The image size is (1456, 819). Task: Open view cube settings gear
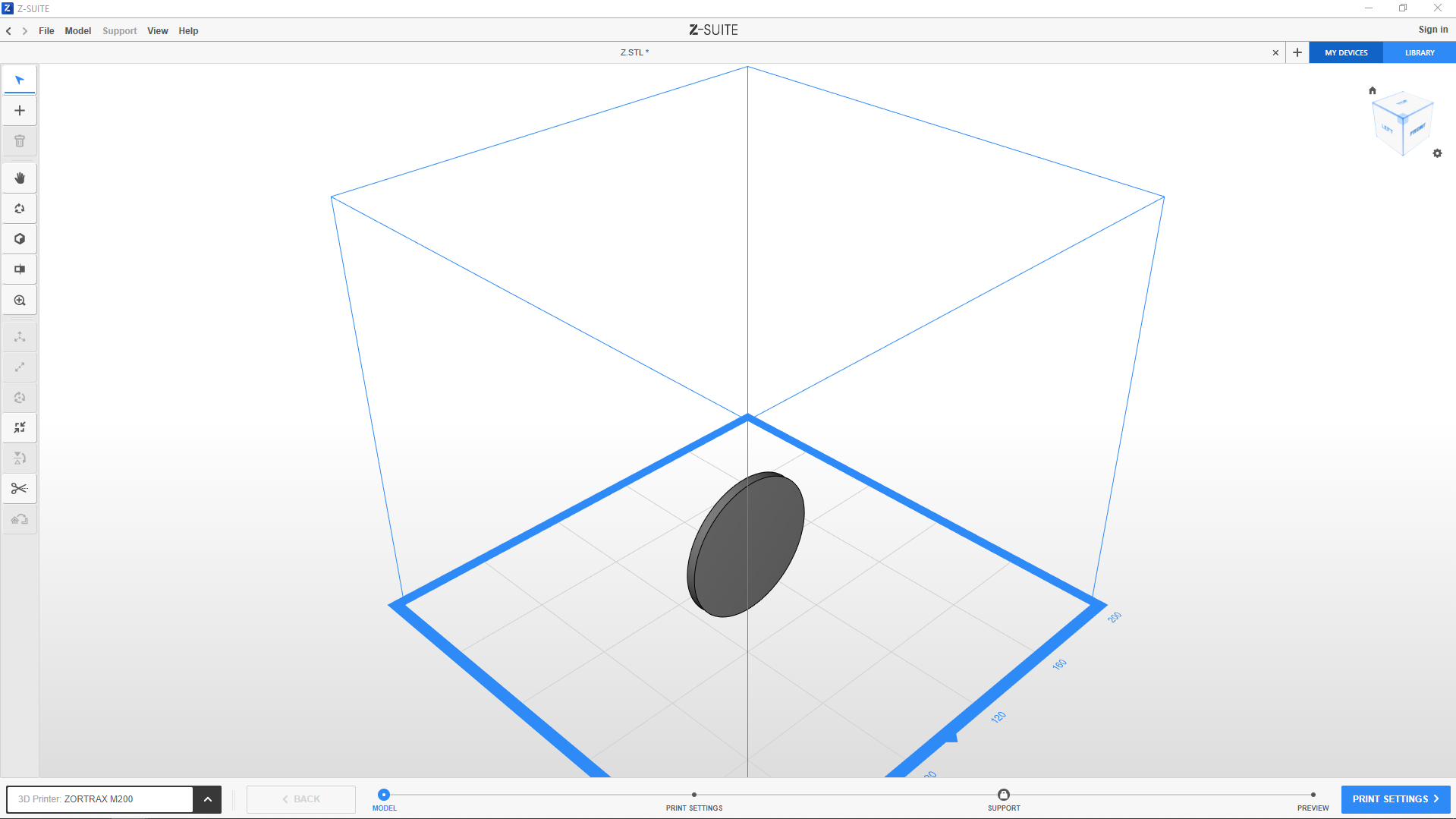(1437, 153)
